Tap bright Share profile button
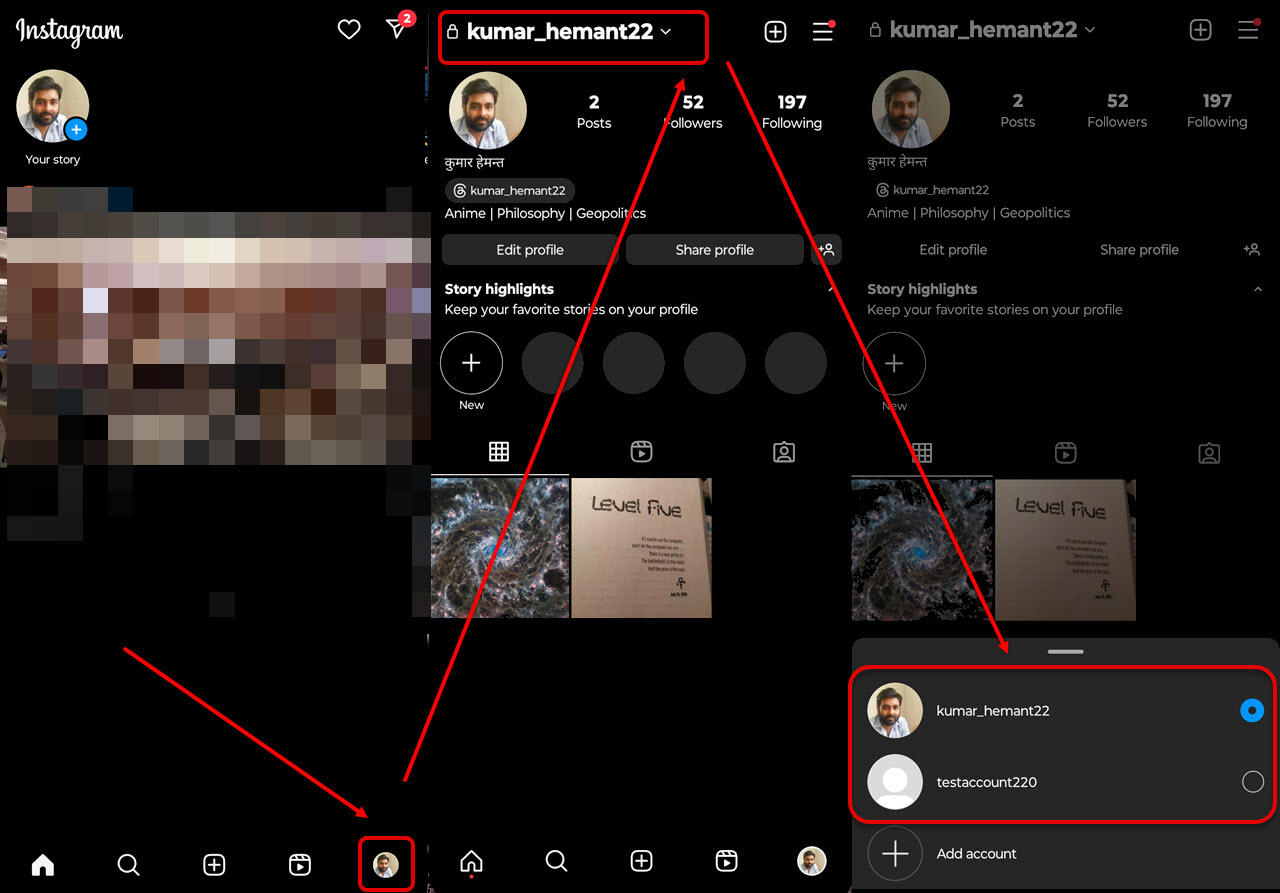 tap(715, 250)
